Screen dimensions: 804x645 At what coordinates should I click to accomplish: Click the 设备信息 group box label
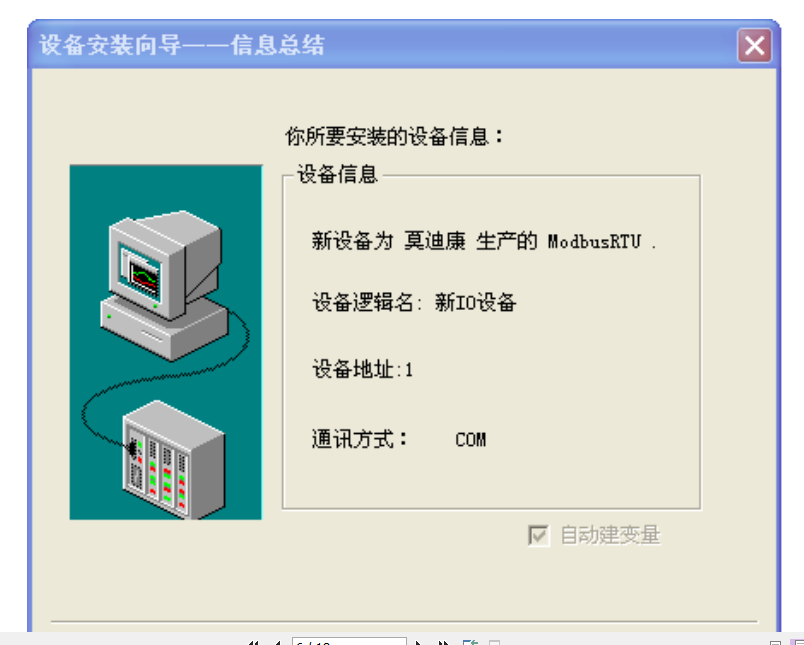tap(337, 174)
